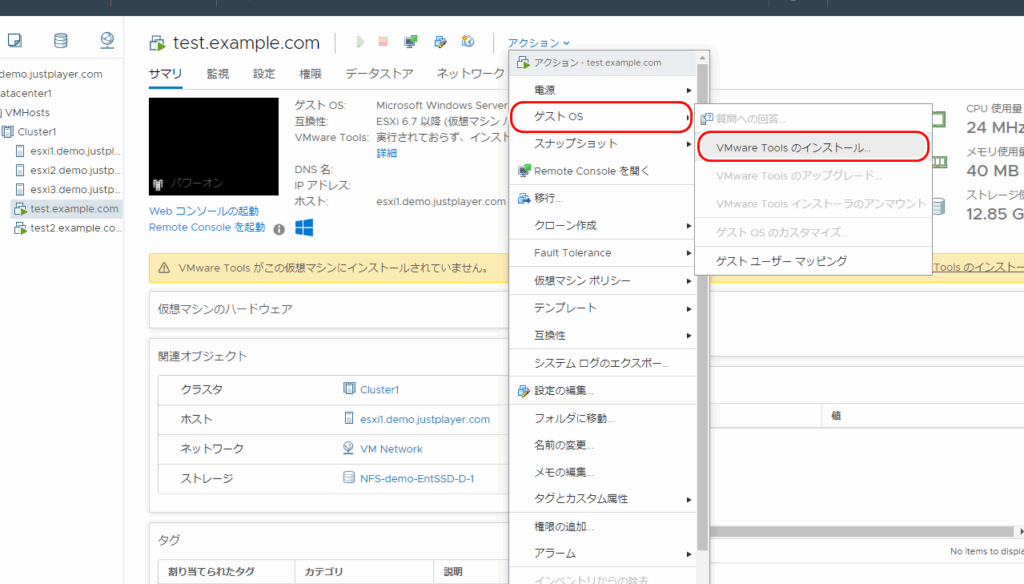Expand the 仮想マシンのハードウェア panel
This screenshot has height=584, width=1024.
click(x=225, y=309)
